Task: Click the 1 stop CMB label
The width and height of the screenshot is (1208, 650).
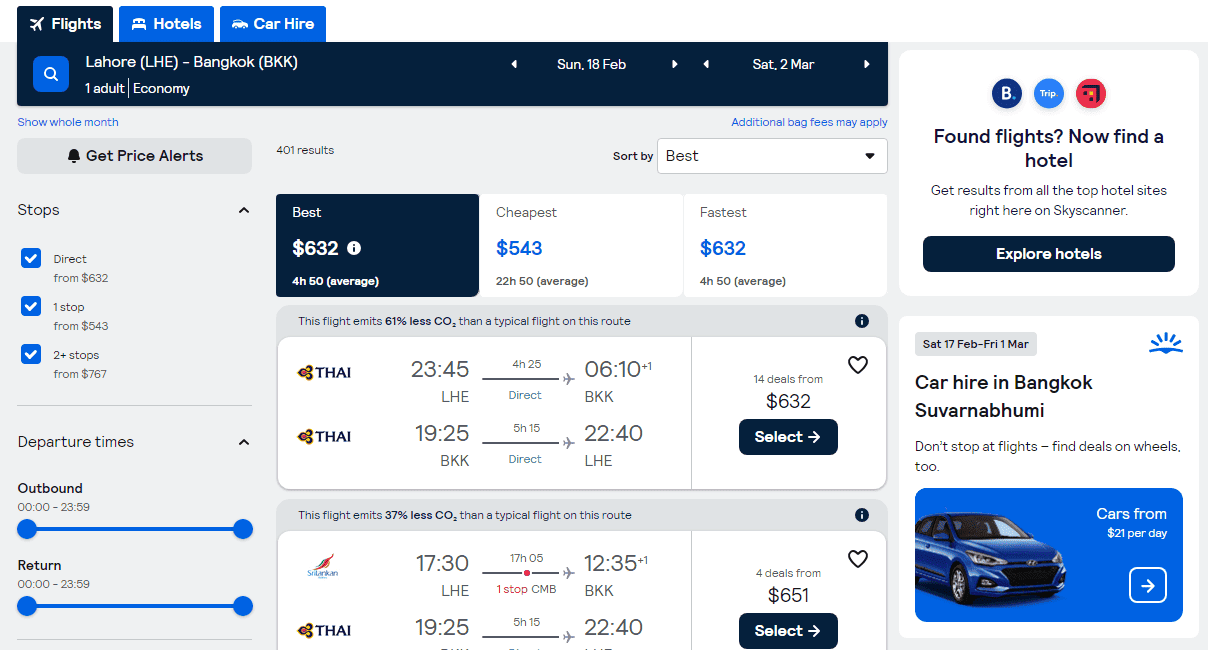Action: 526,589
